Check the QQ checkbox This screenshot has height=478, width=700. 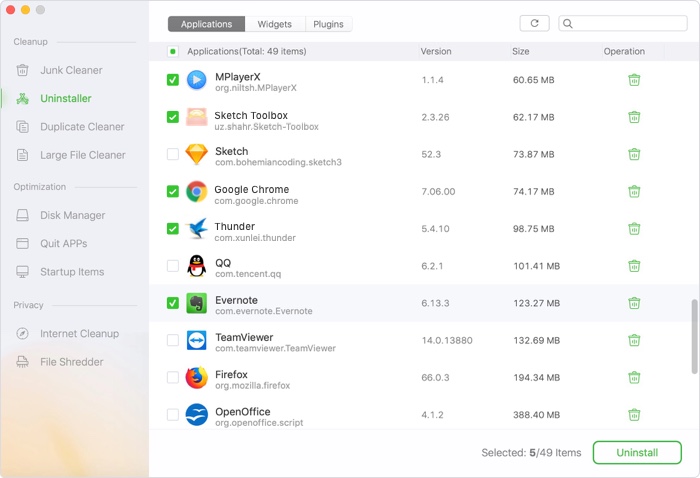(x=173, y=266)
